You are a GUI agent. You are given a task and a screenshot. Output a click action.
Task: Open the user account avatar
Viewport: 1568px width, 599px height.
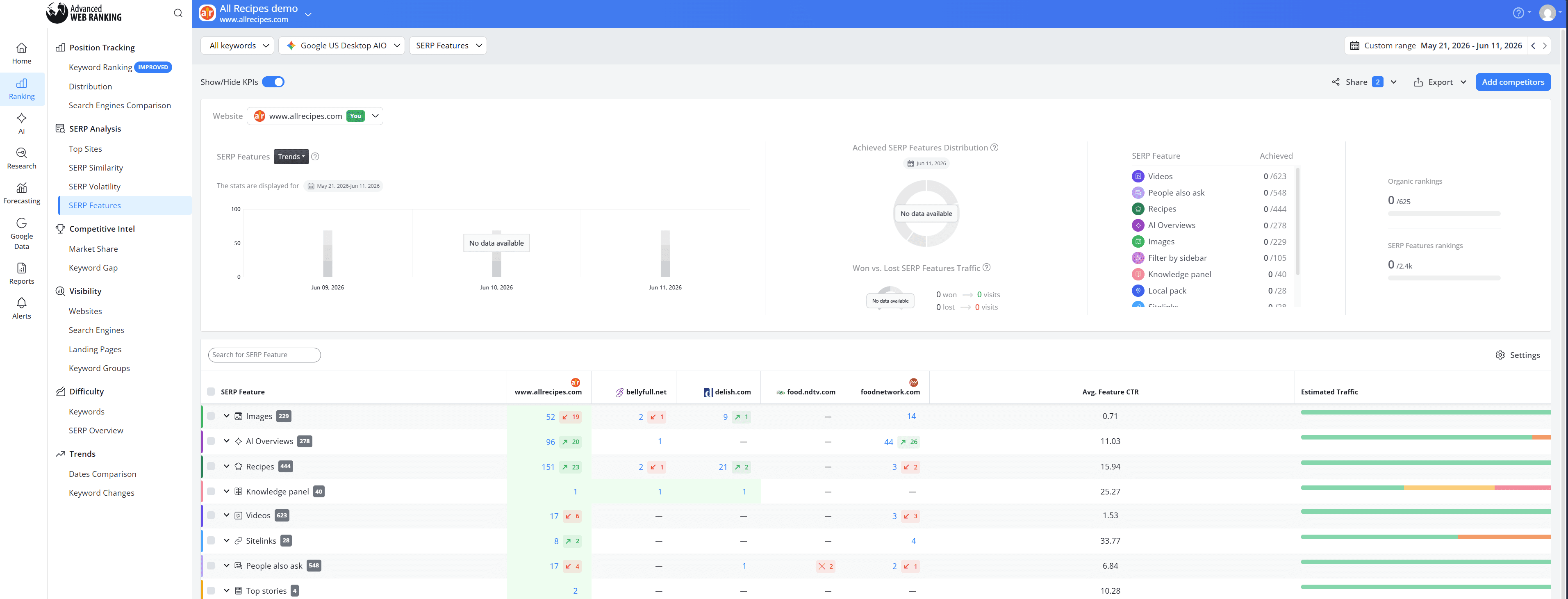tap(1548, 13)
